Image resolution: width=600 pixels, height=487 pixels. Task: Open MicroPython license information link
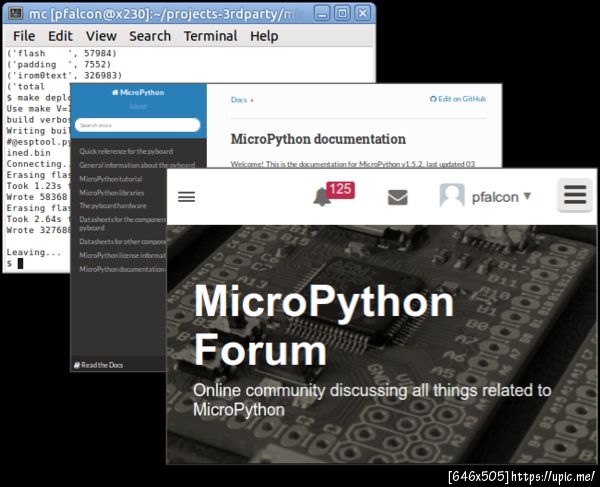pyautogui.click(x=122, y=256)
